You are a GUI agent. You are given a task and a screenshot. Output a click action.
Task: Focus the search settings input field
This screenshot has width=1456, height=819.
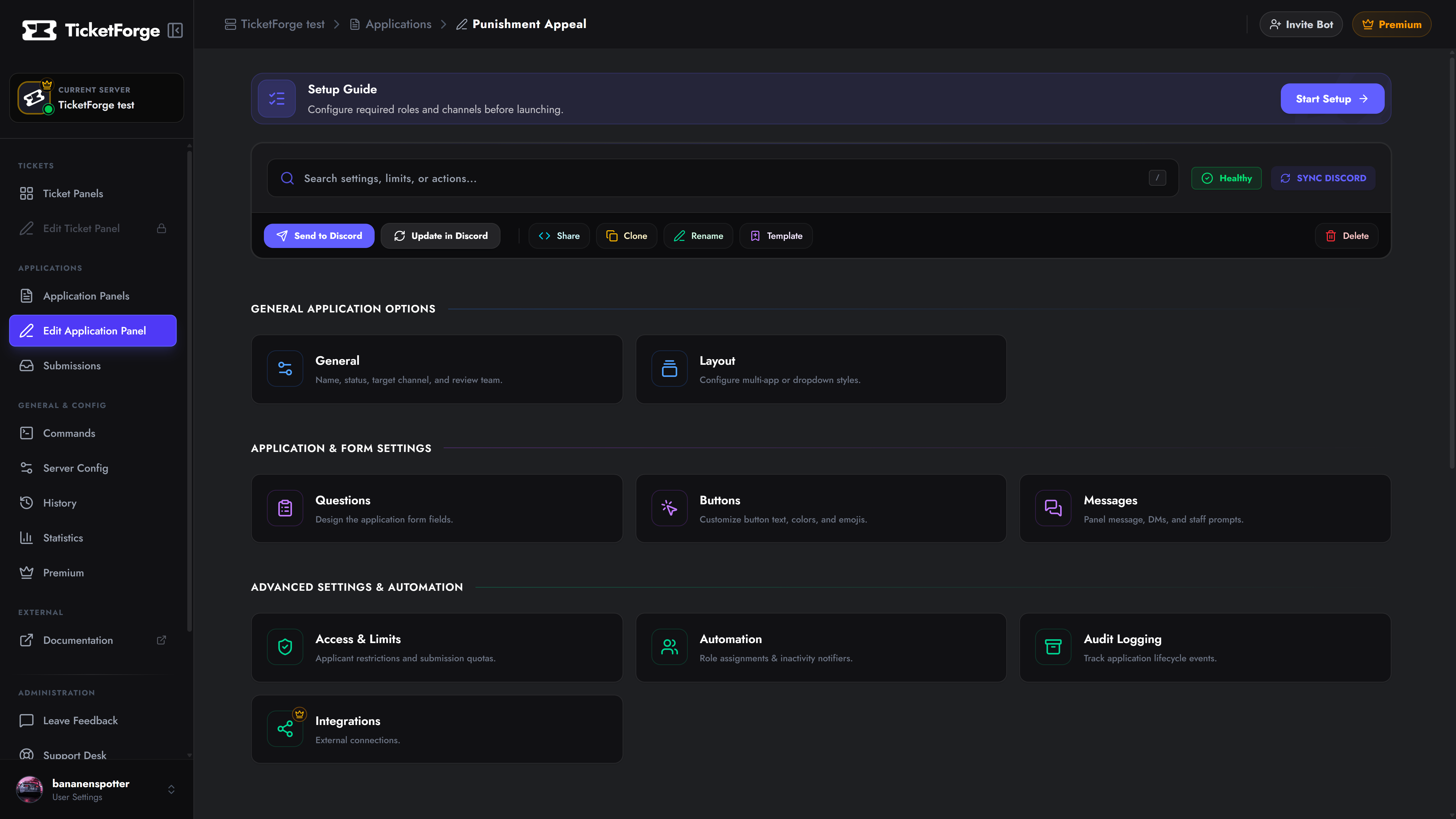coord(722,178)
